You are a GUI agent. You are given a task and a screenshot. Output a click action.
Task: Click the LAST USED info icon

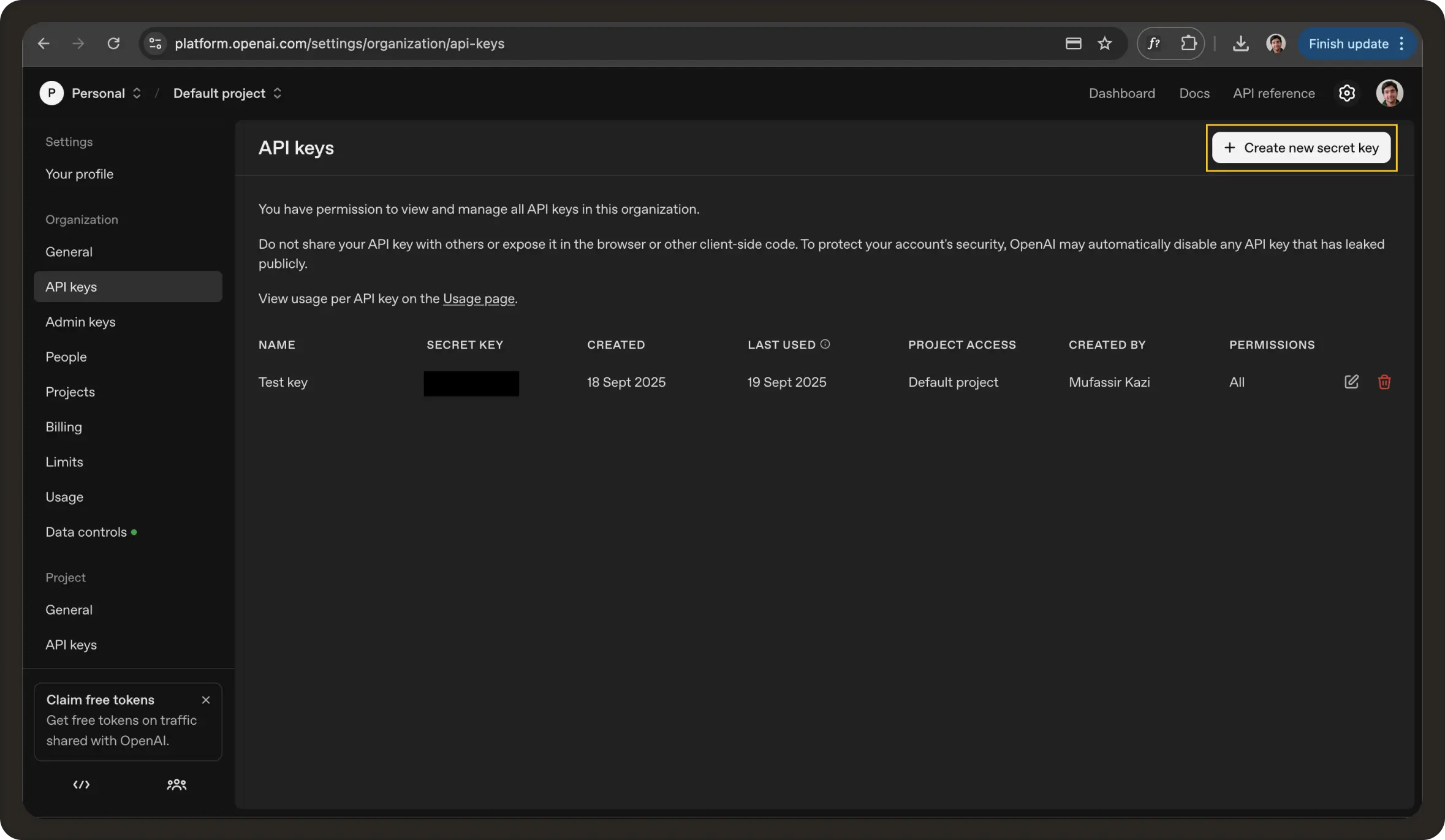coord(825,344)
